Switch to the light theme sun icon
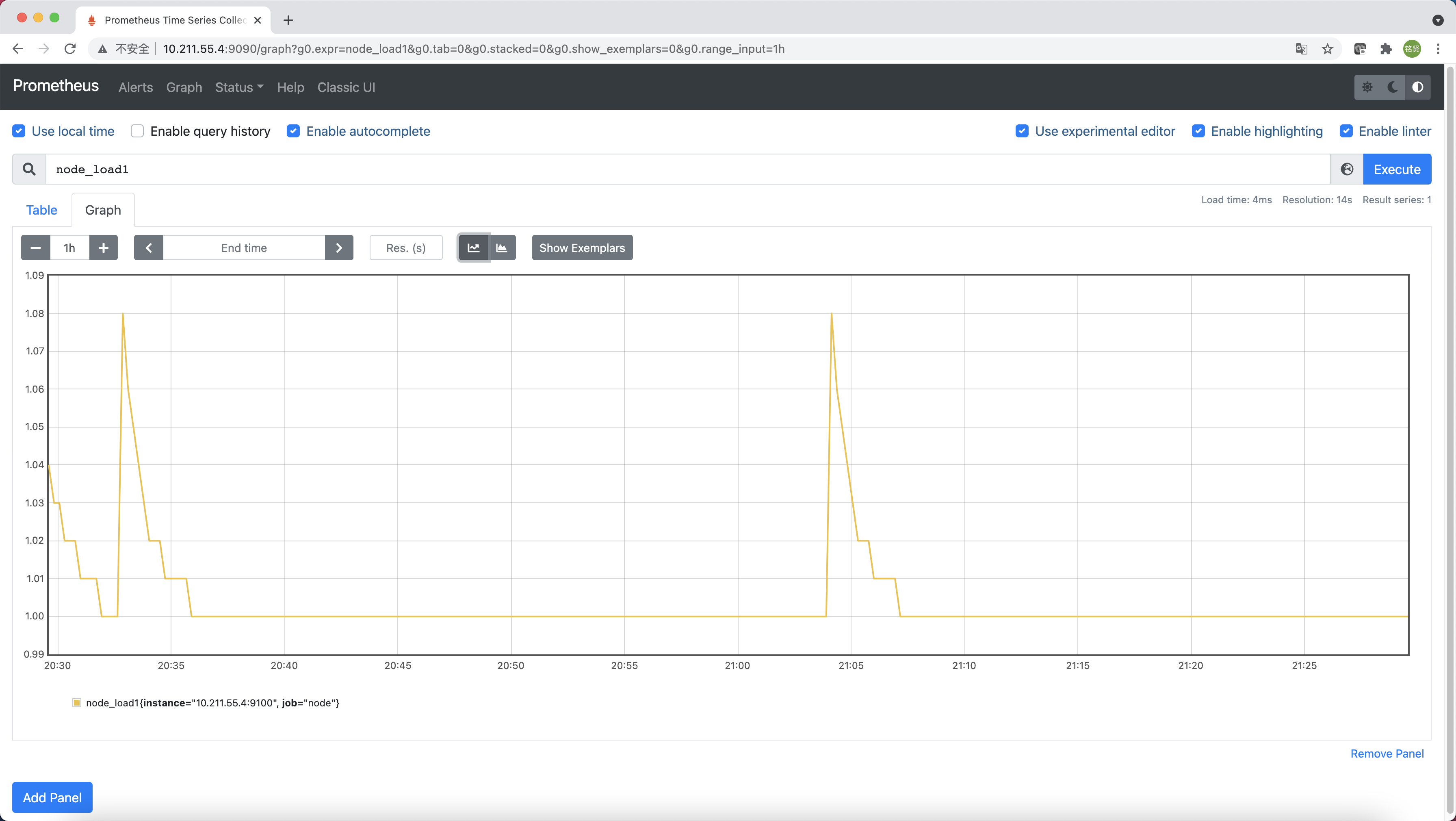Screen dimensions: 1456x821 (x=1367, y=87)
